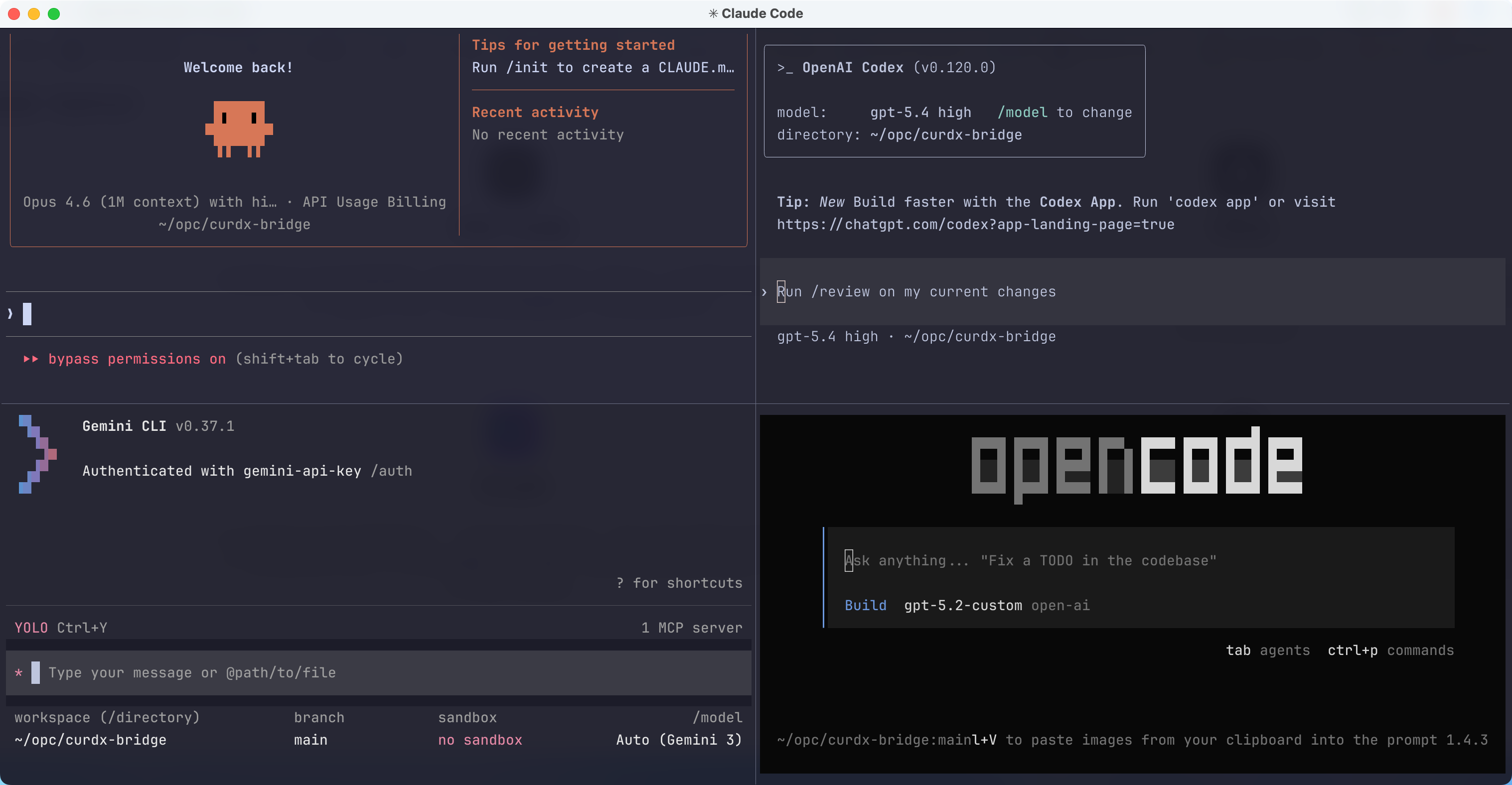Click Codex directory value ~/opc/curdx-bridge
The image size is (1512, 785).
[x=946, y=135]
